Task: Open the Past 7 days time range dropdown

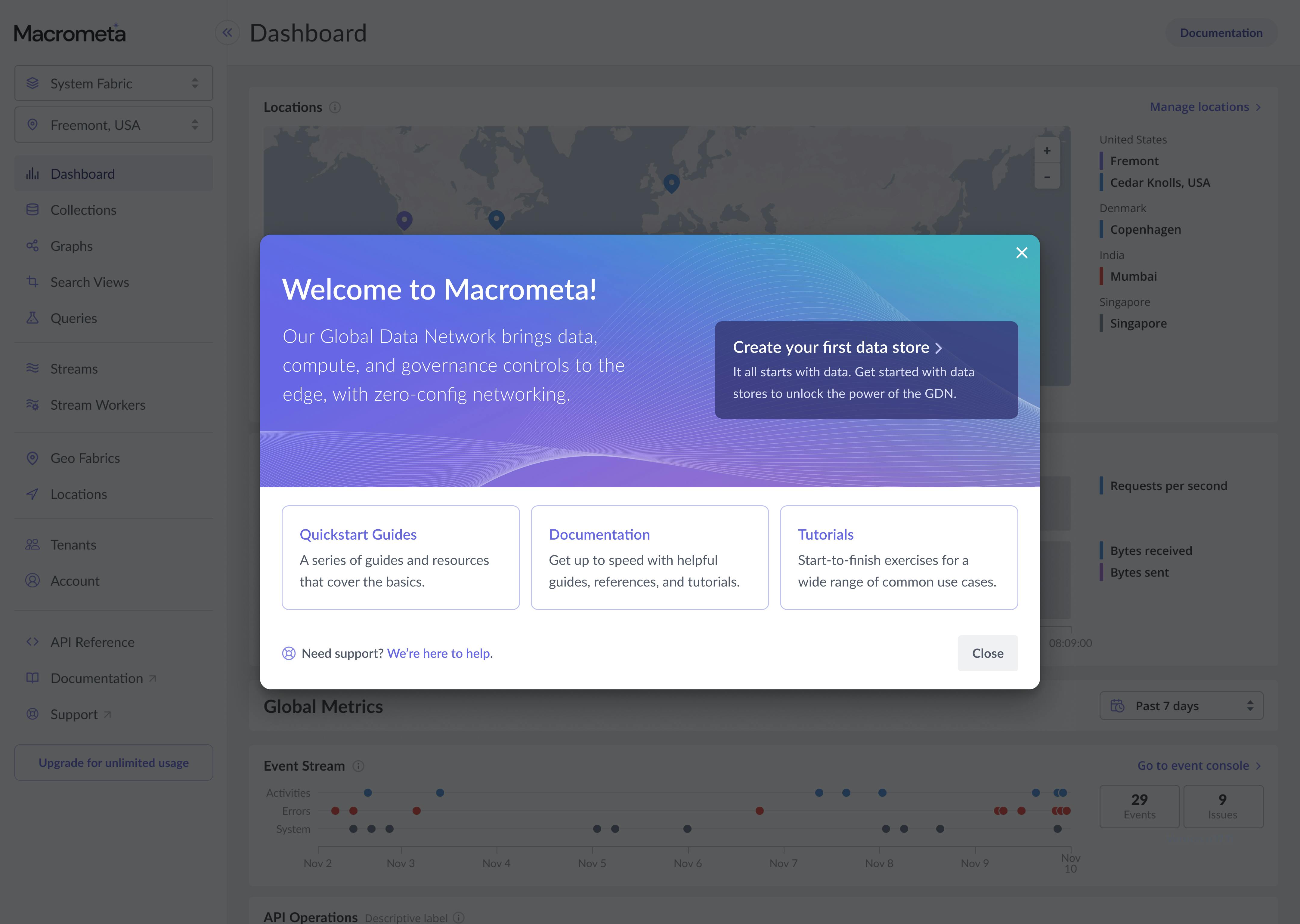Action: (x=1181, y=706)
